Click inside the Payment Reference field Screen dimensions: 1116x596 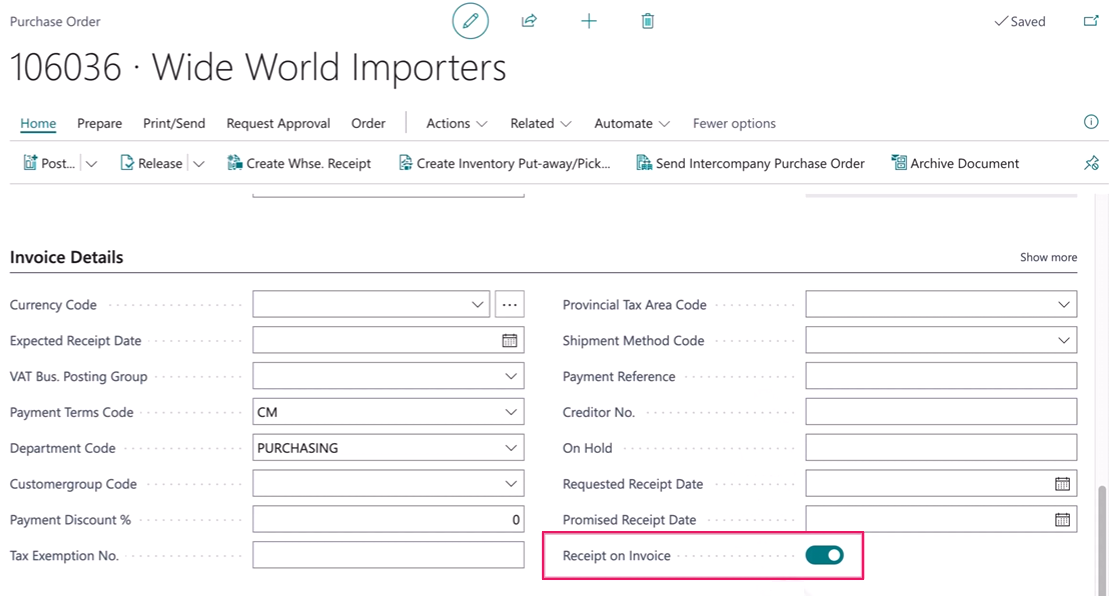point(940,375)
